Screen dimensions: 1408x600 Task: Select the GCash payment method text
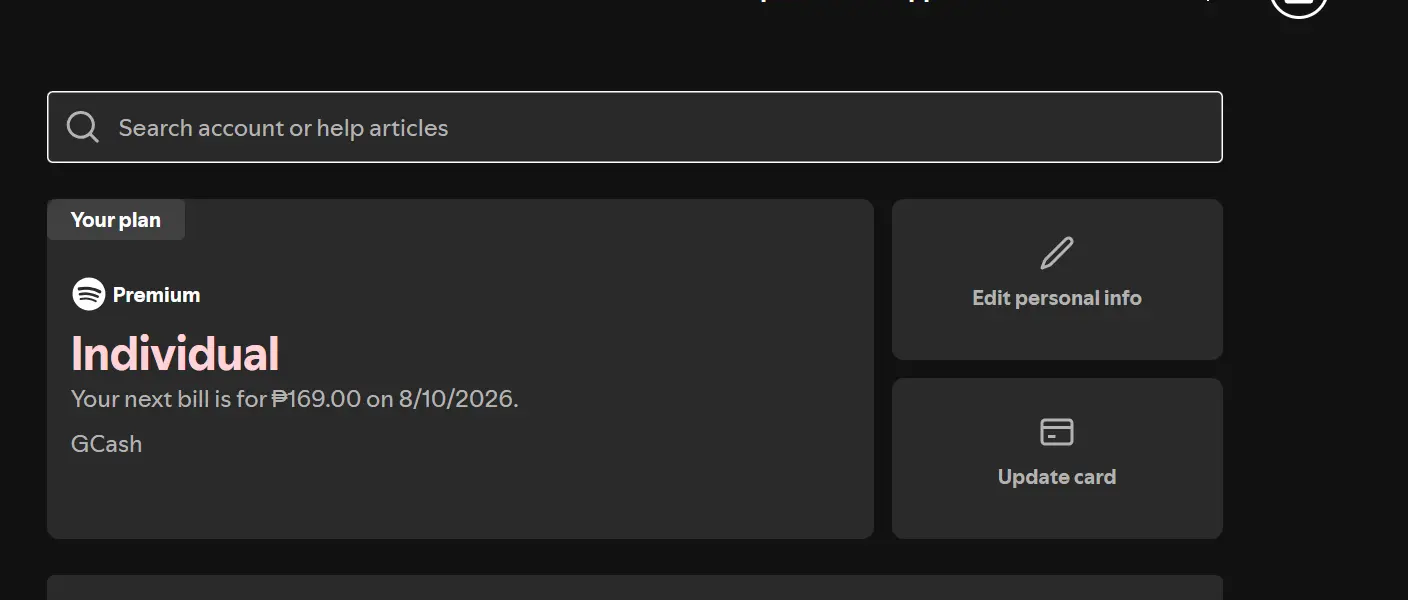tap(107, 444)
